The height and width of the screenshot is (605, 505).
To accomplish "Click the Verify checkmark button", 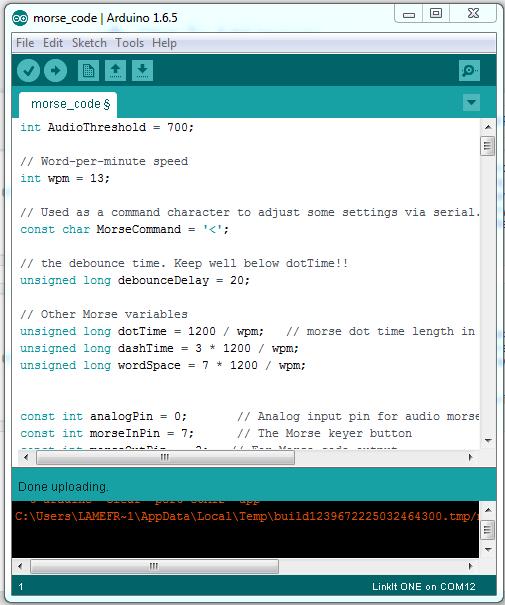I will coord(28,71).
